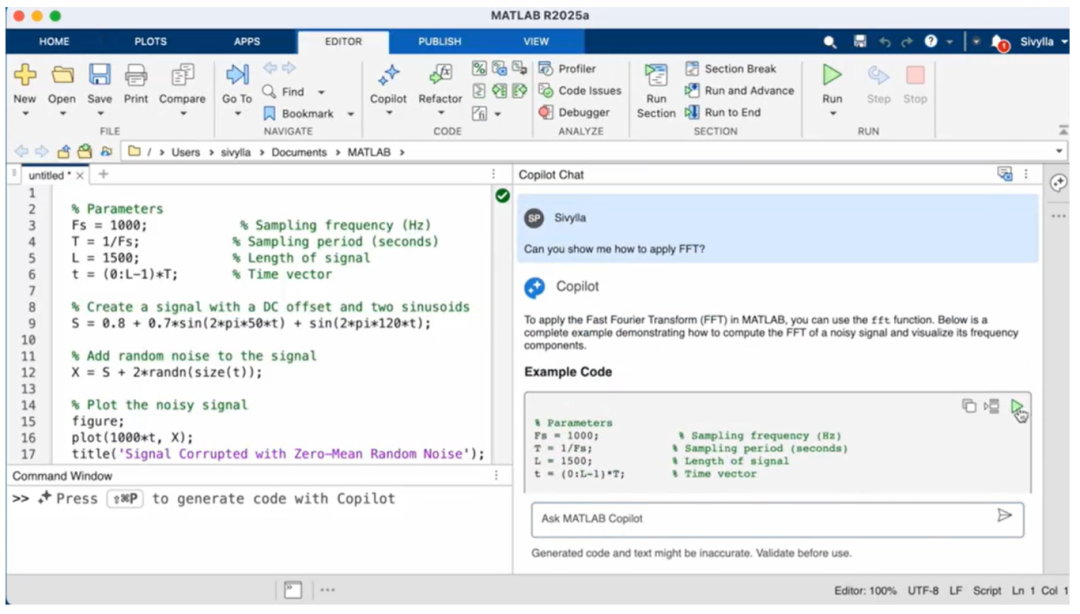The image size is (1080, 614).
Task: Click the redo arrow in the quick access bar
Action: (x=907, y=42)
